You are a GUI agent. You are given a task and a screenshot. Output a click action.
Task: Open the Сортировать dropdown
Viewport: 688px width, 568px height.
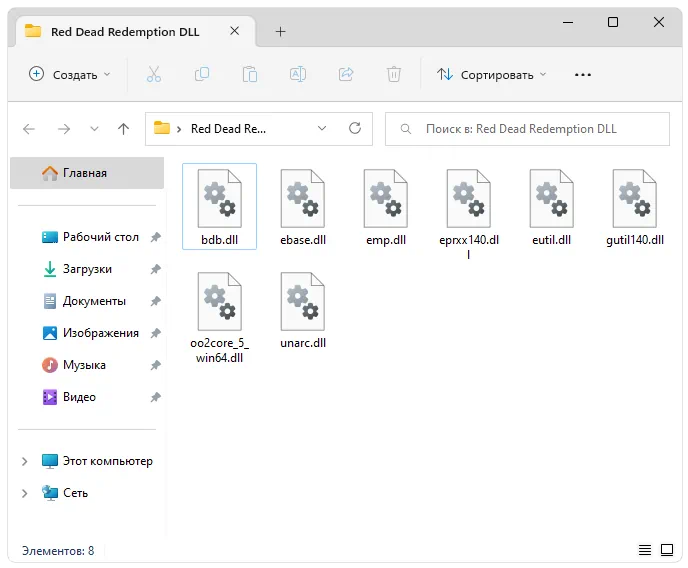(x=491, y=75)
